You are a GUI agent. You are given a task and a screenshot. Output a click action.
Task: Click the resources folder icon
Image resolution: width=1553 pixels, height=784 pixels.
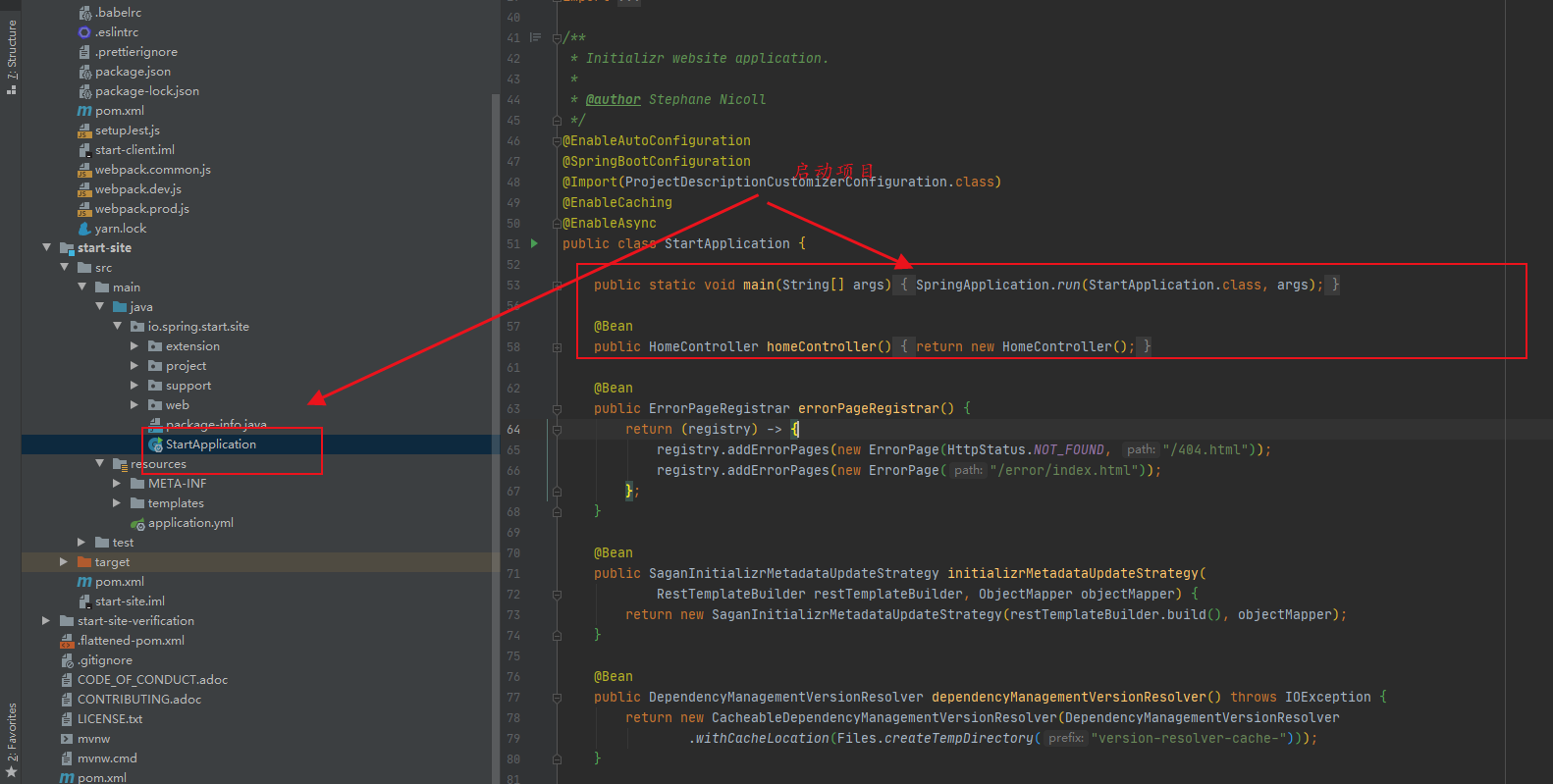point(120,464)
